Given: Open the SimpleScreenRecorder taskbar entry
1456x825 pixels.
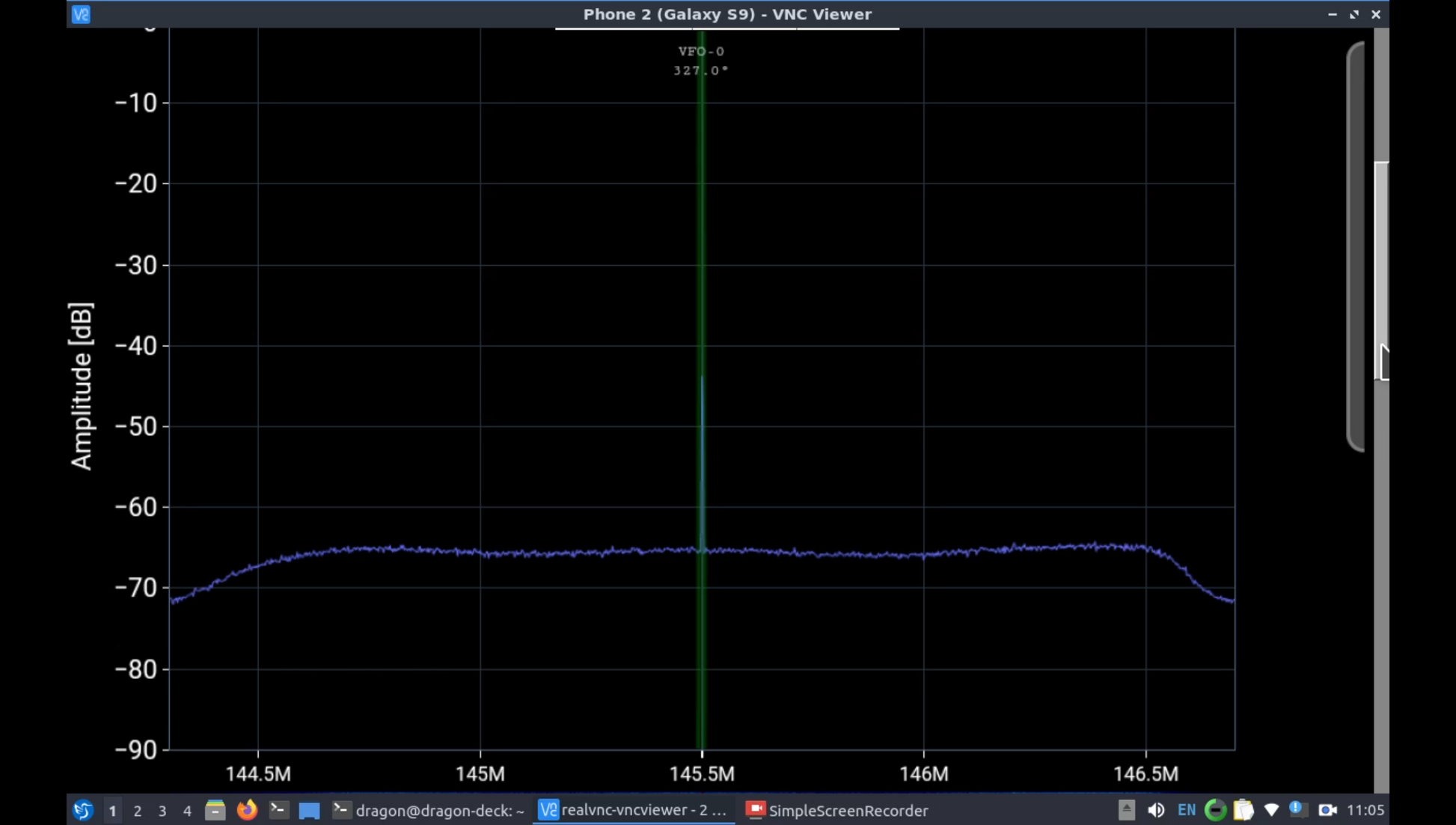Looking at the screenshot, I should (837, 810).
